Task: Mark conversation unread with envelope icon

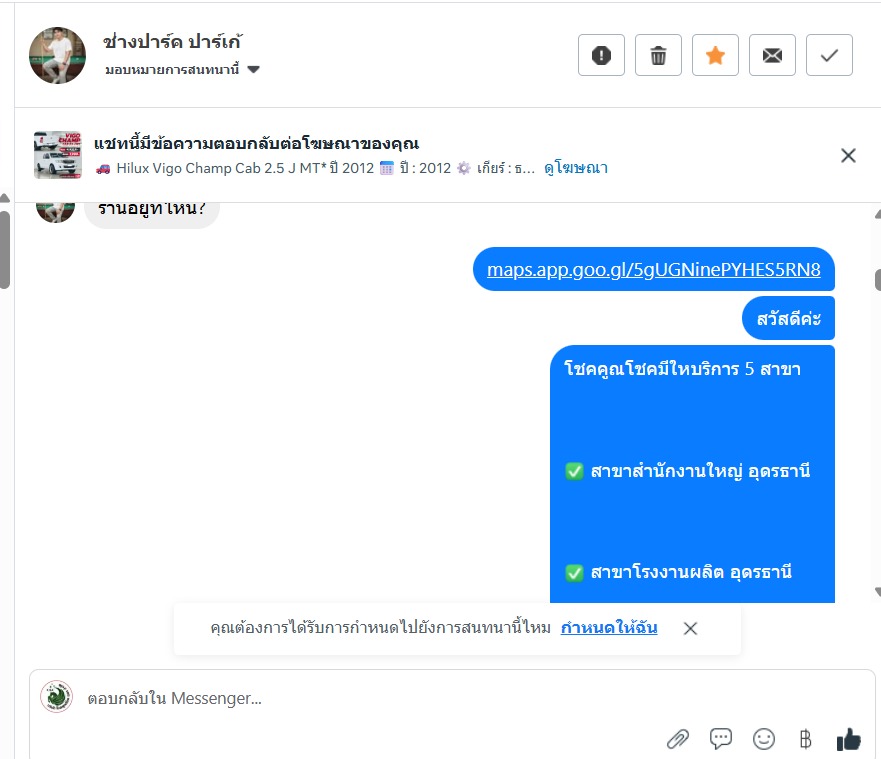Action: click(x=773, y=55)
